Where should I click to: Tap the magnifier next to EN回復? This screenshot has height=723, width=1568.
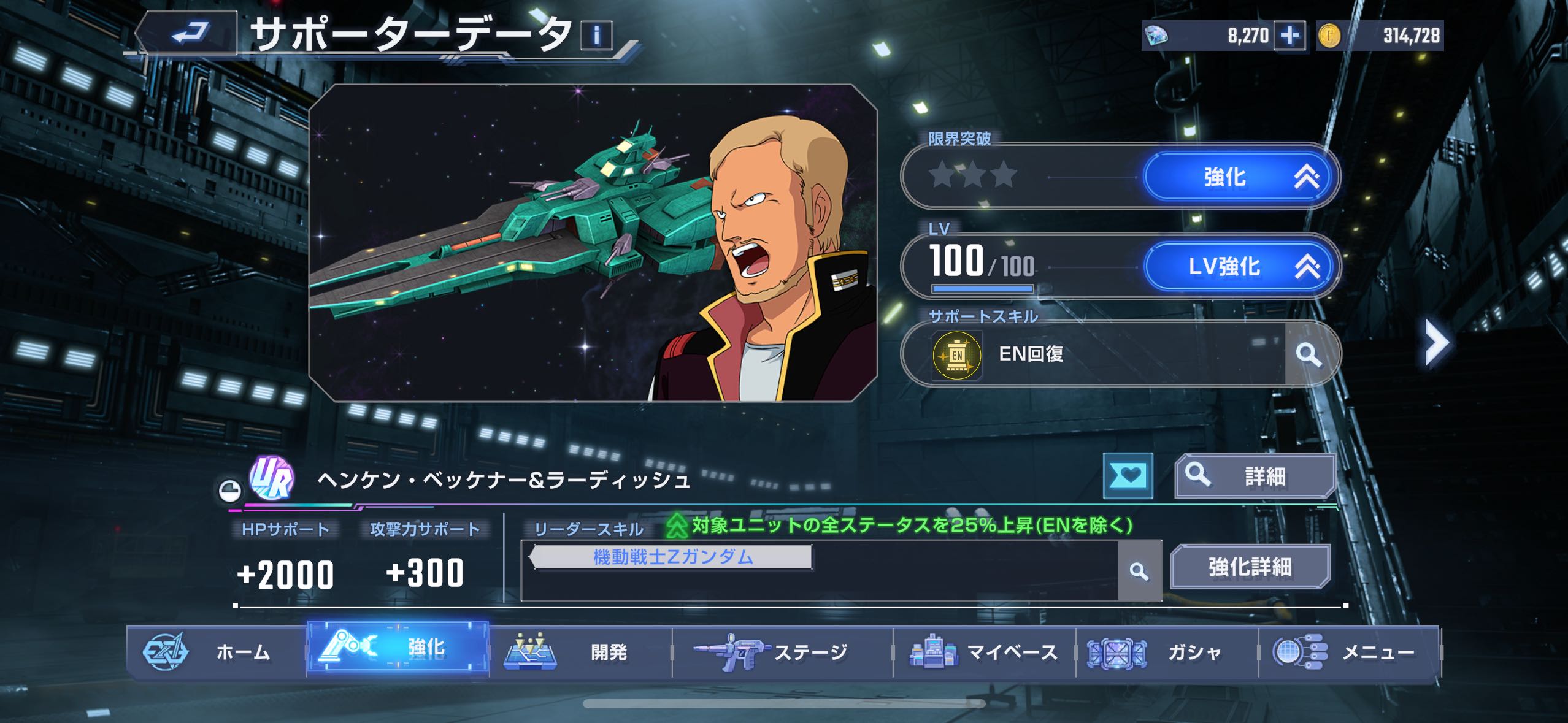[x=1308, y=354]
